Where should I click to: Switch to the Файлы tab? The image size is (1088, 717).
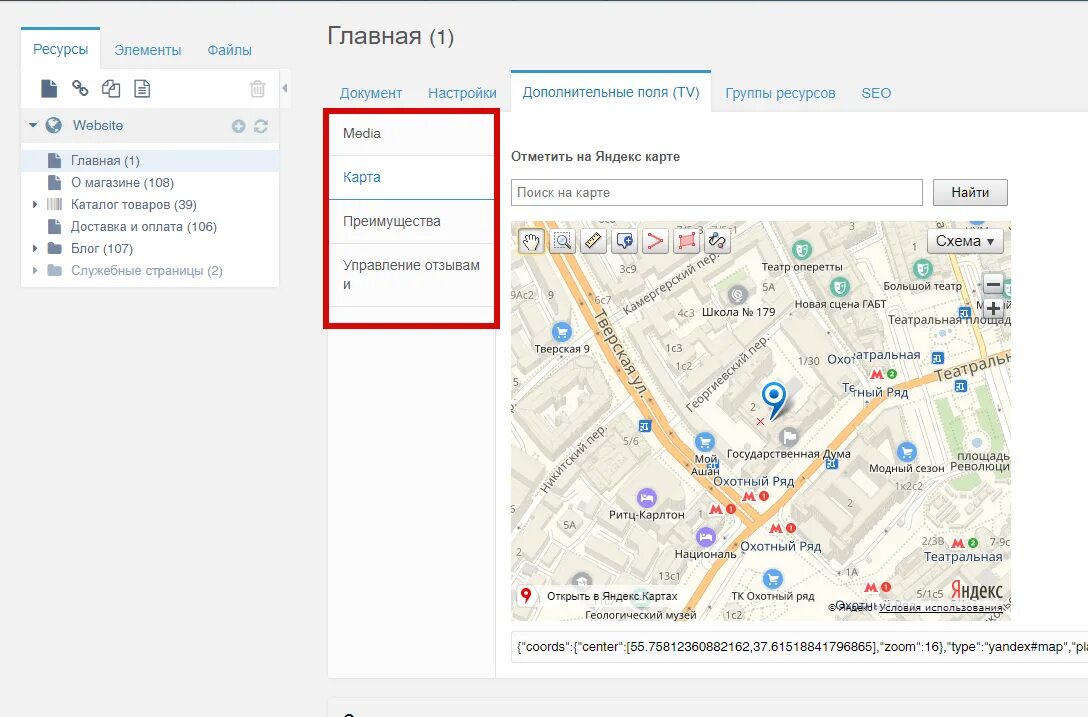point(229,48)
